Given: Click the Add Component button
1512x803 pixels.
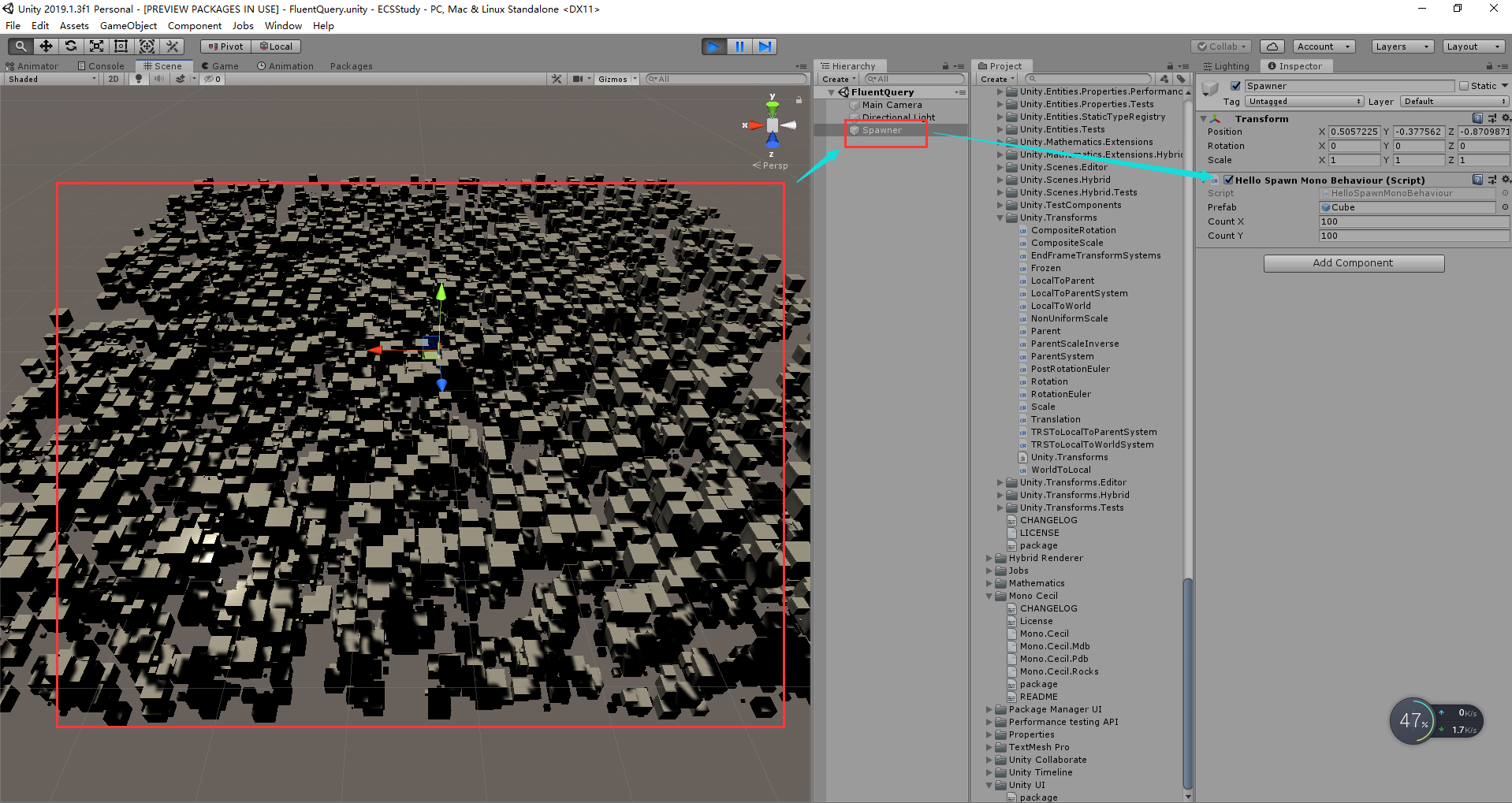Looking at the screenshot, I should (x=1354, y=263).
